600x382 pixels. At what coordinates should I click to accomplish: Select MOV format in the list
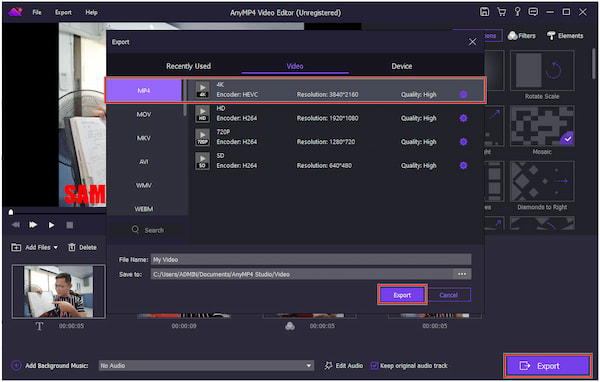click(144, 114)
